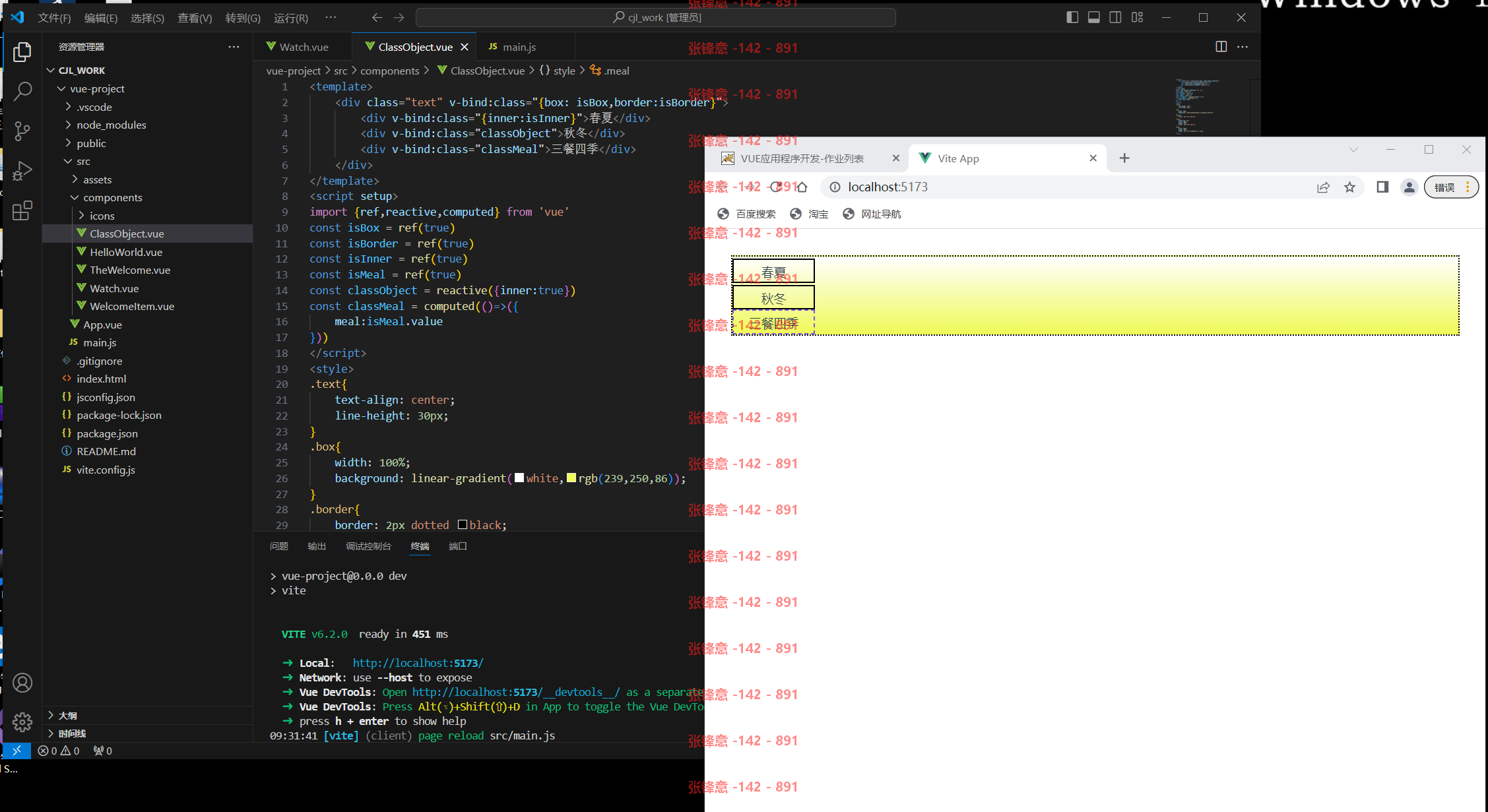Click the rgb(239,250,86) color swatch

click(x=571, y=478)
